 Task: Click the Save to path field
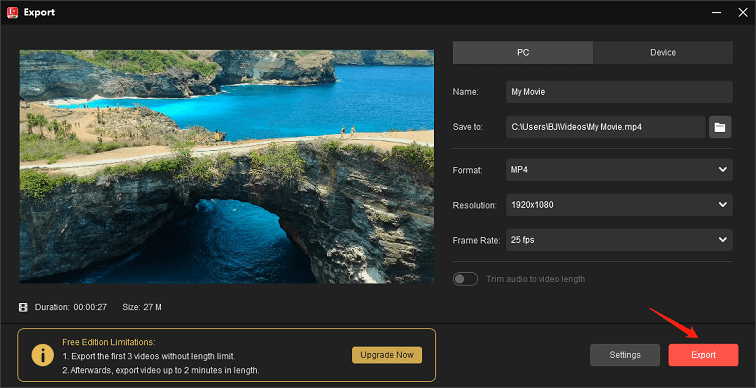click(606, 127)
